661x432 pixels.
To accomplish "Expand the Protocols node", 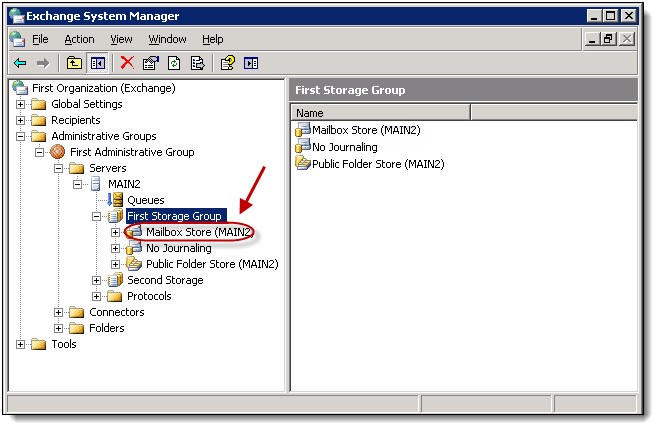I will (96, 296).
